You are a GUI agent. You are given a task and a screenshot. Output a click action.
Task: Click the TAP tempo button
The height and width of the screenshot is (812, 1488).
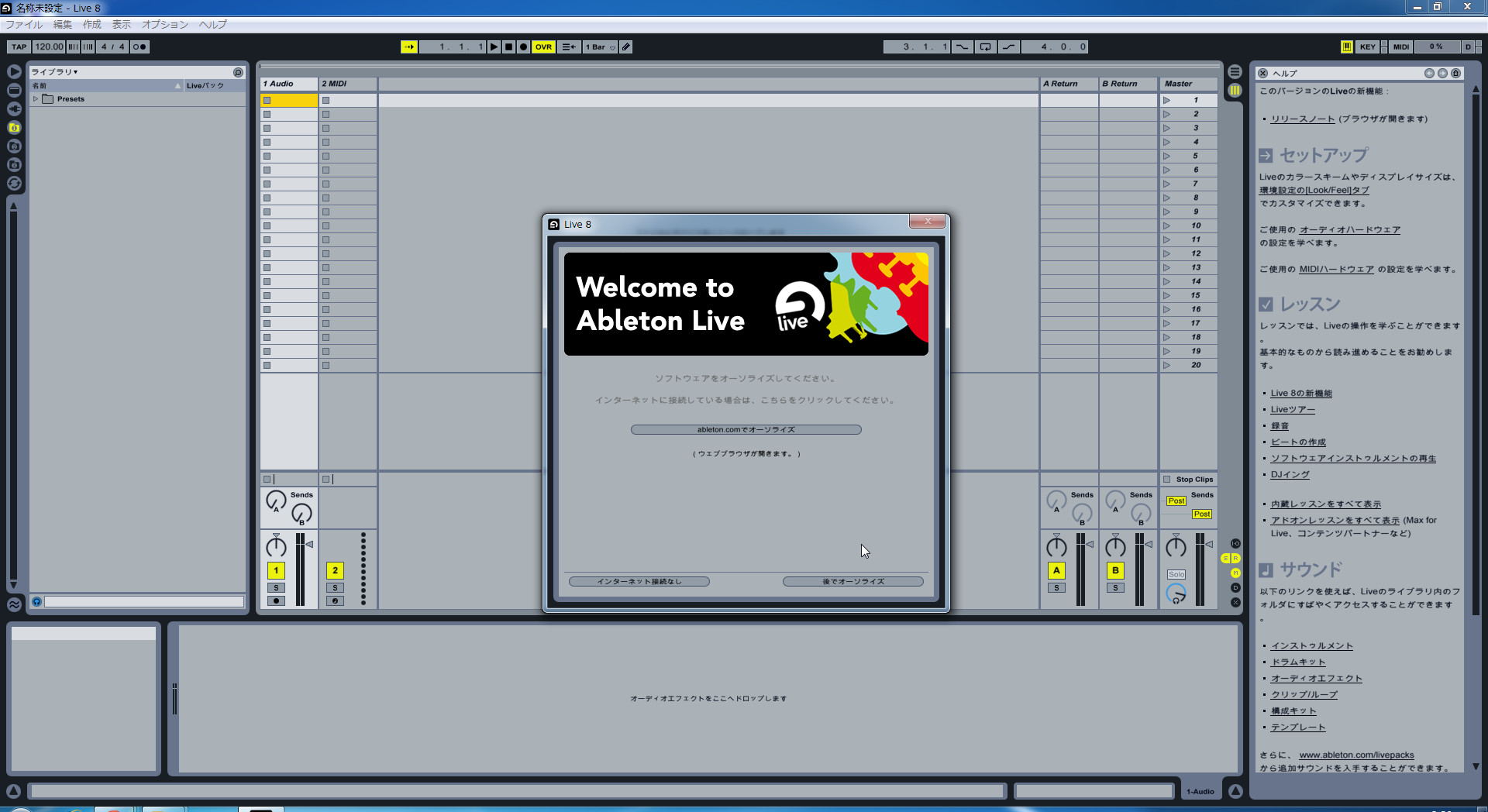(x=19, y=46)
